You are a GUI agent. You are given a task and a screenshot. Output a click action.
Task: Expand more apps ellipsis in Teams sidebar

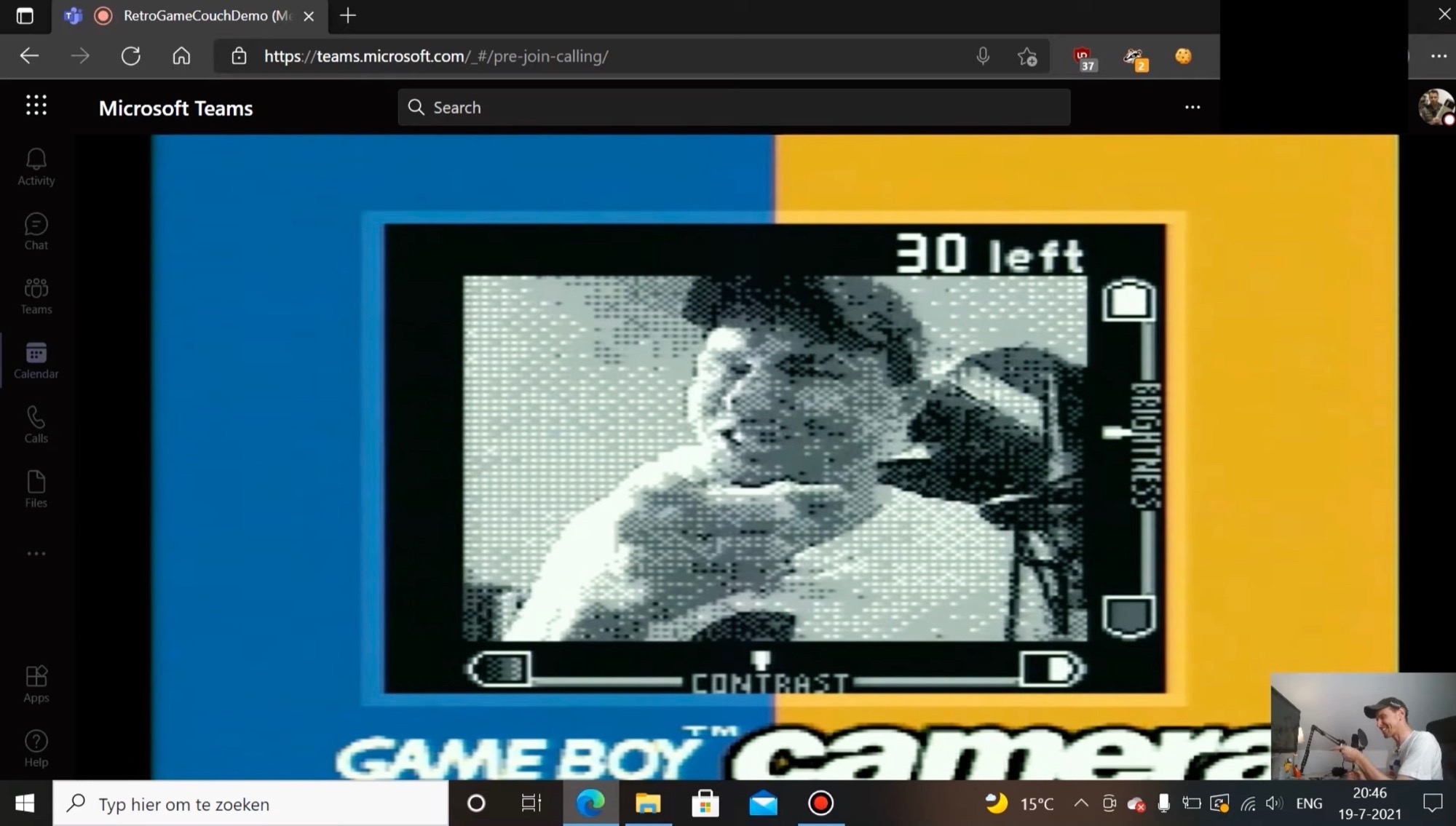click(x=36, y=554)
